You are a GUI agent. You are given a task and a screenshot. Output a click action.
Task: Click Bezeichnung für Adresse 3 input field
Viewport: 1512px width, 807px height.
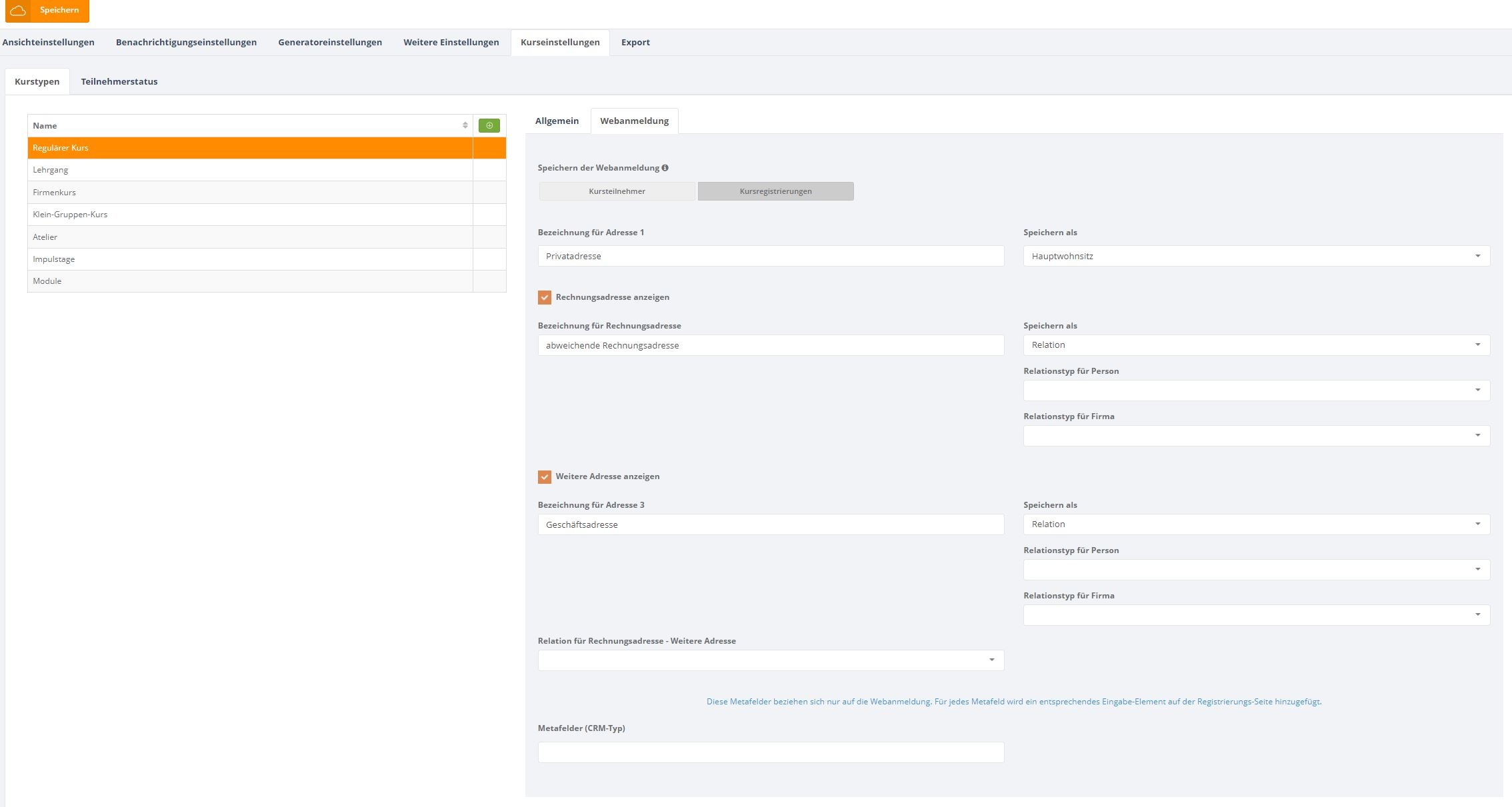(x=771, y=524)
